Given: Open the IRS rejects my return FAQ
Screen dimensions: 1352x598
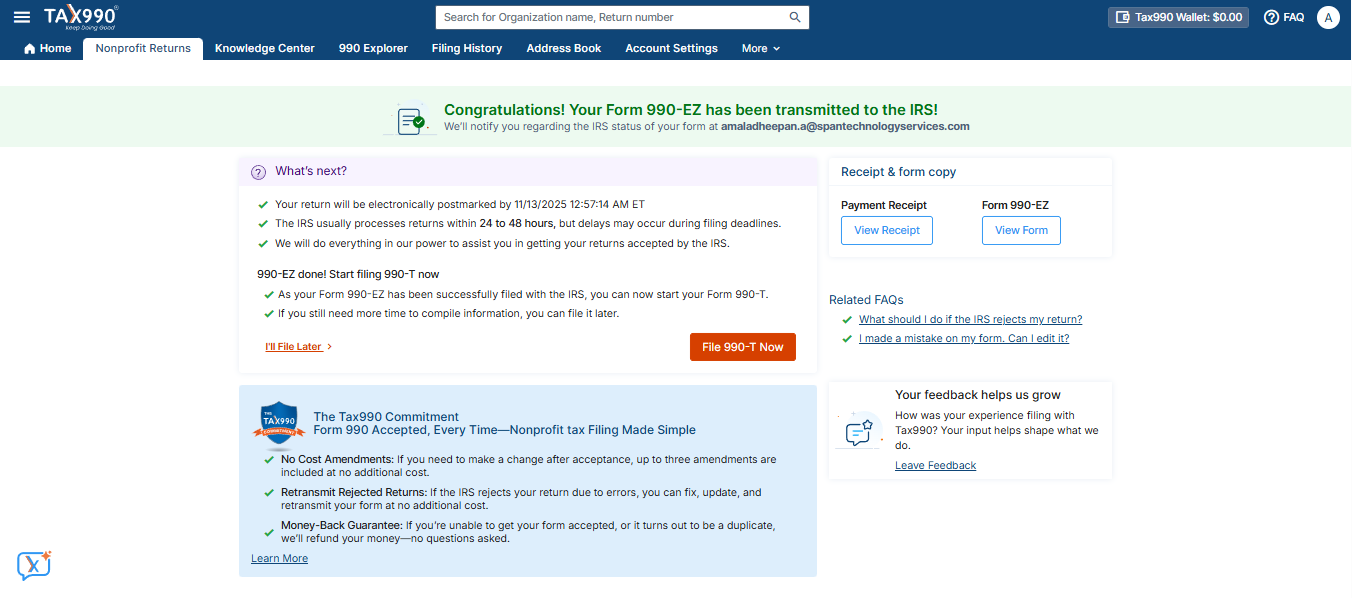Looking at the screenshot, I should (x=970, y=319).
